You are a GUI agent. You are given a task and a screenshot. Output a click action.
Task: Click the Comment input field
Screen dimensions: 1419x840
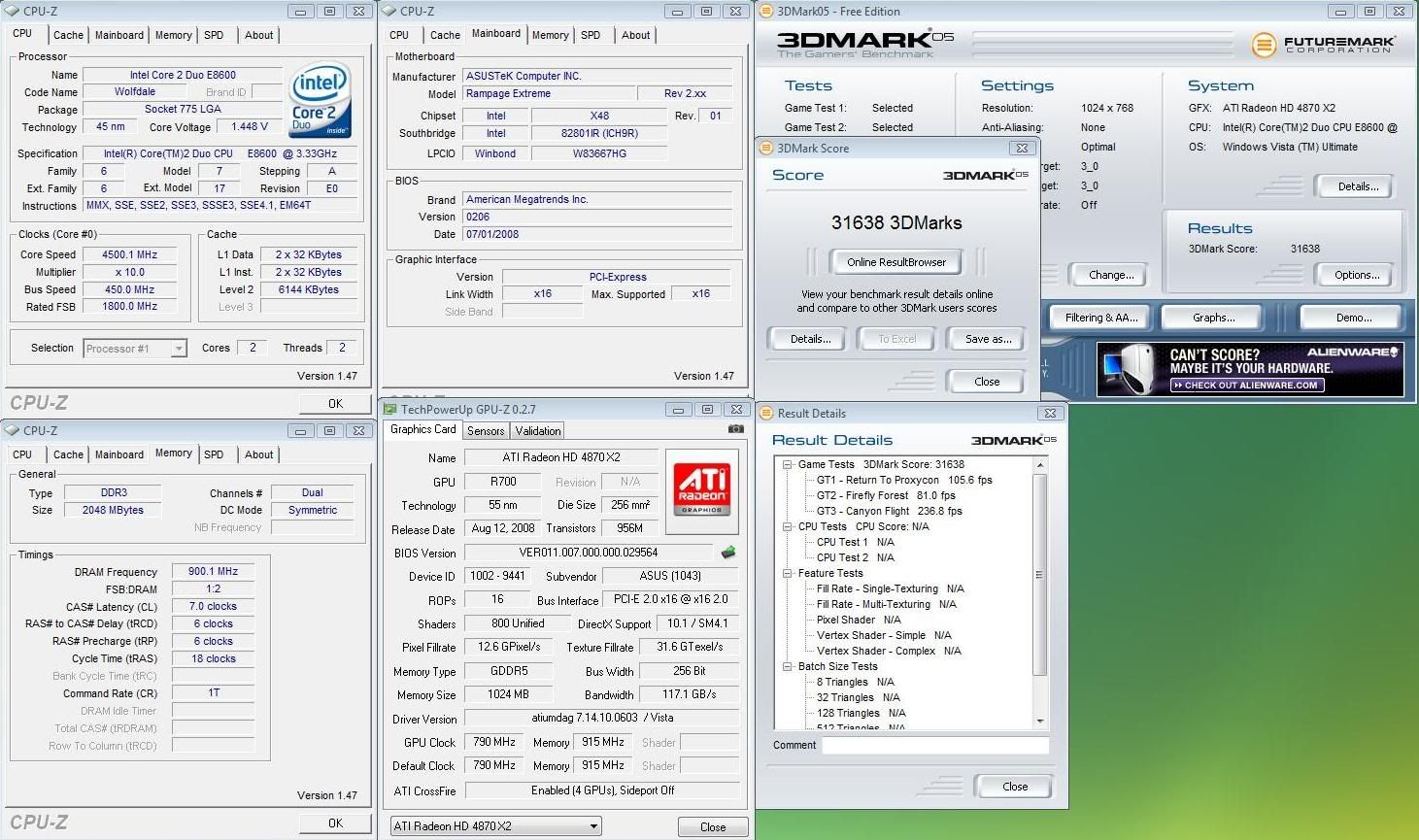point(935,745)
